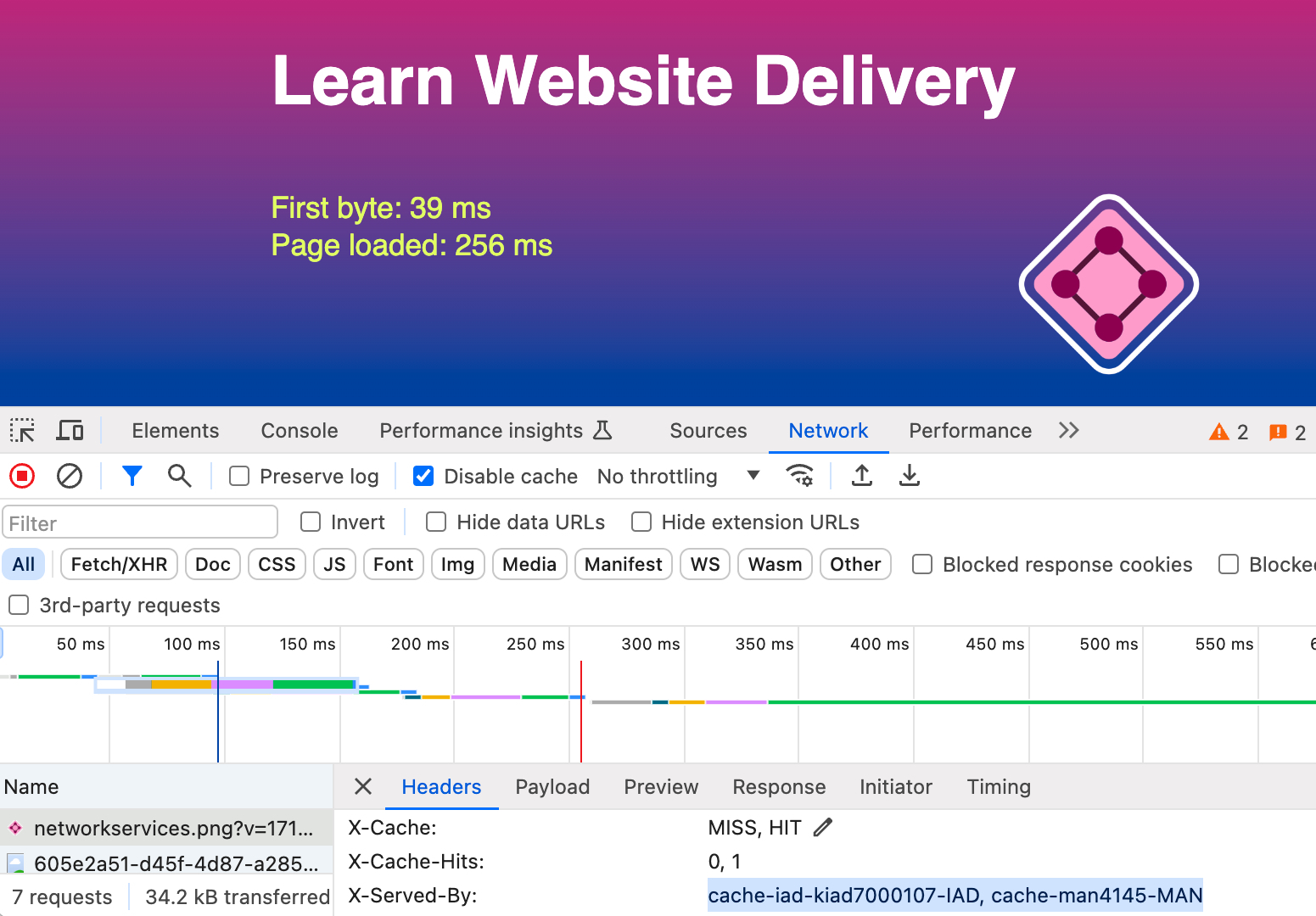This screenshot has width=1316, height=916.
Task: Open the network search magnifier
Action: (x=180, y=476)
